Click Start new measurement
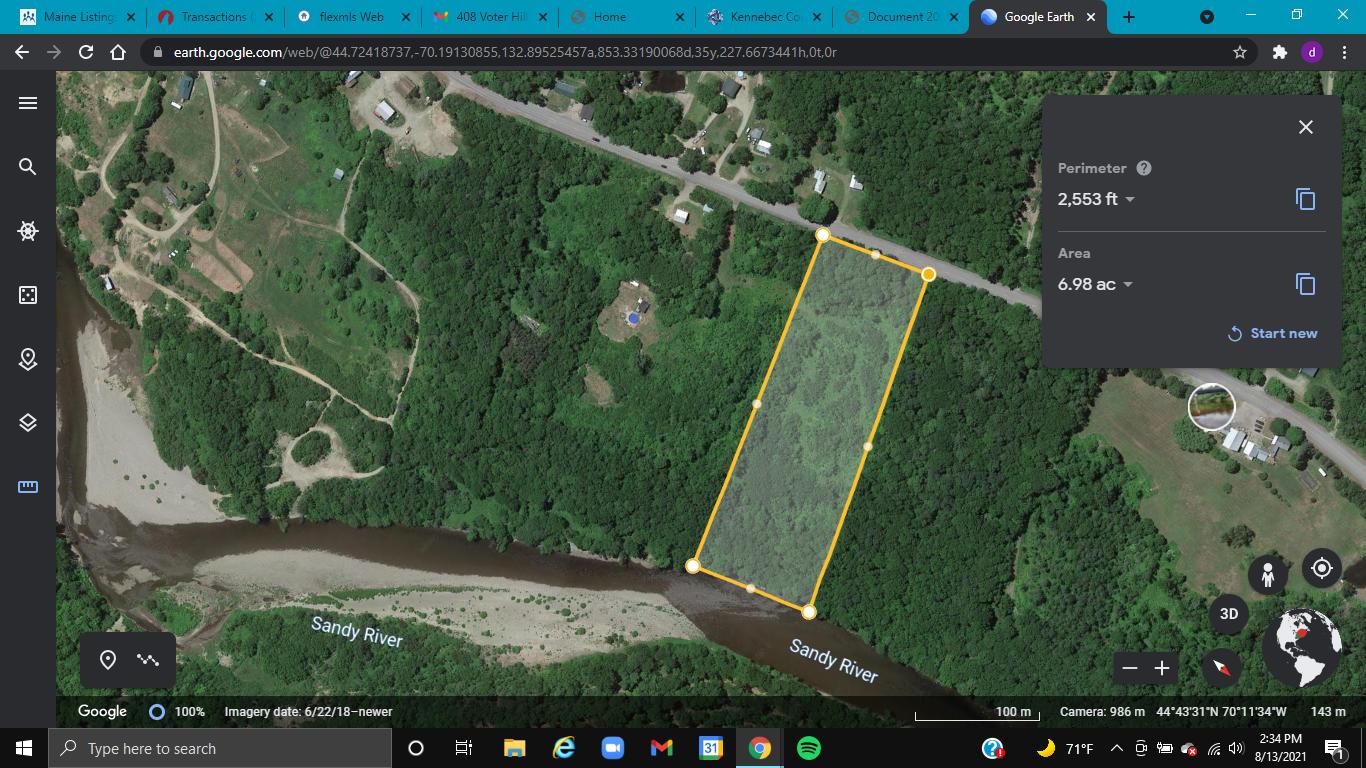Screen dimensions: 1366x768 point(1272,333)
